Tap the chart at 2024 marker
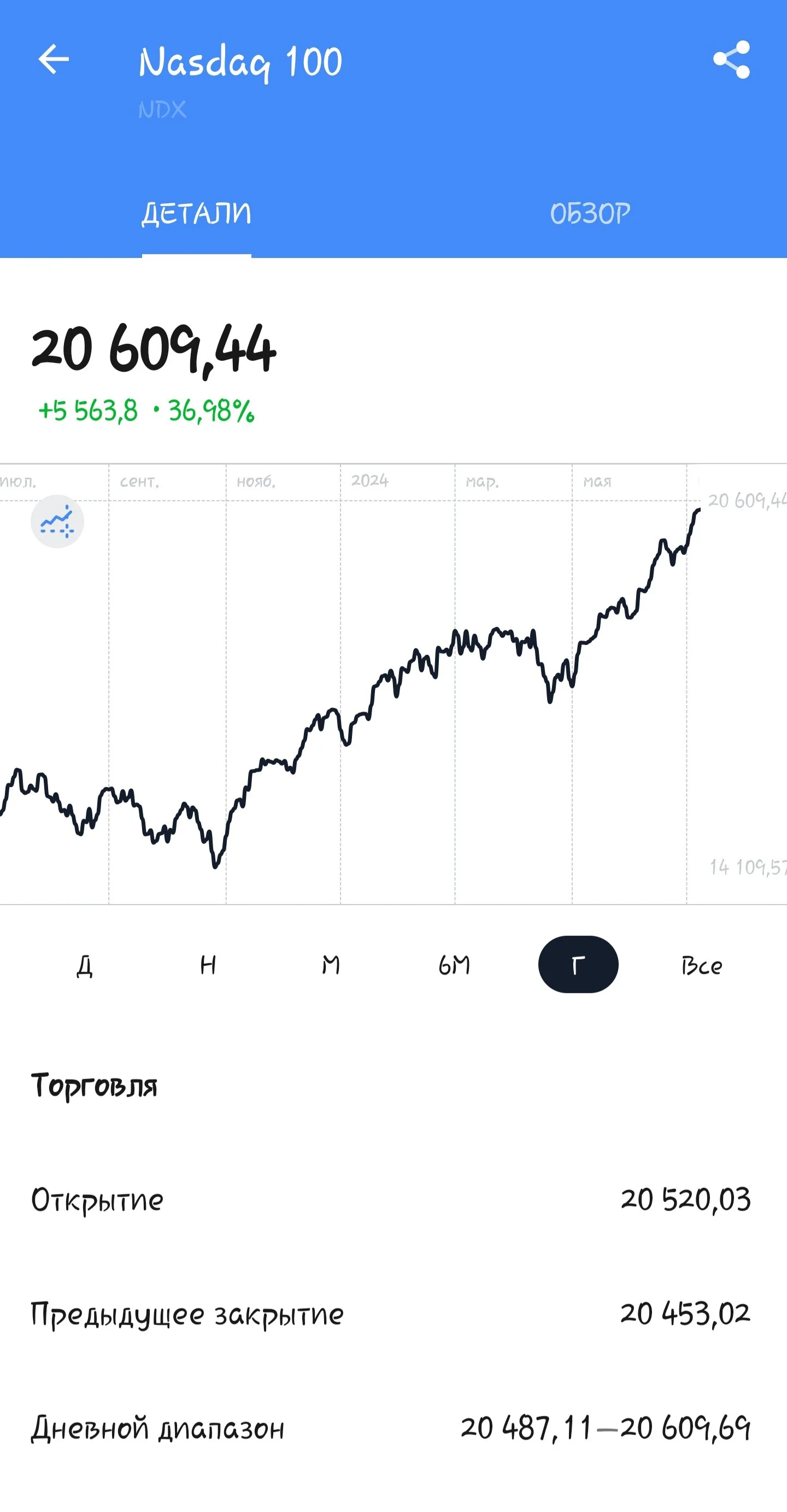Image resolution: width=787 pixels, height=1512 pixels. (370, 480)
